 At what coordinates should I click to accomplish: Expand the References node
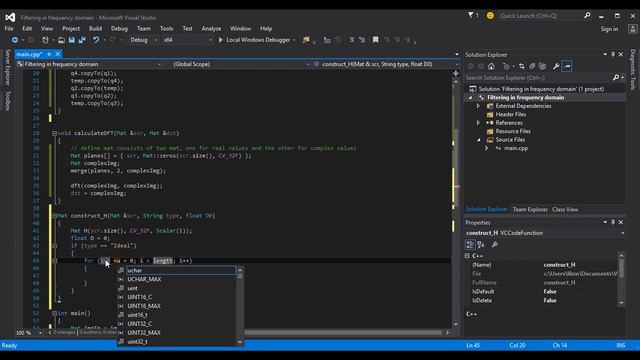(x=478, y=123)
